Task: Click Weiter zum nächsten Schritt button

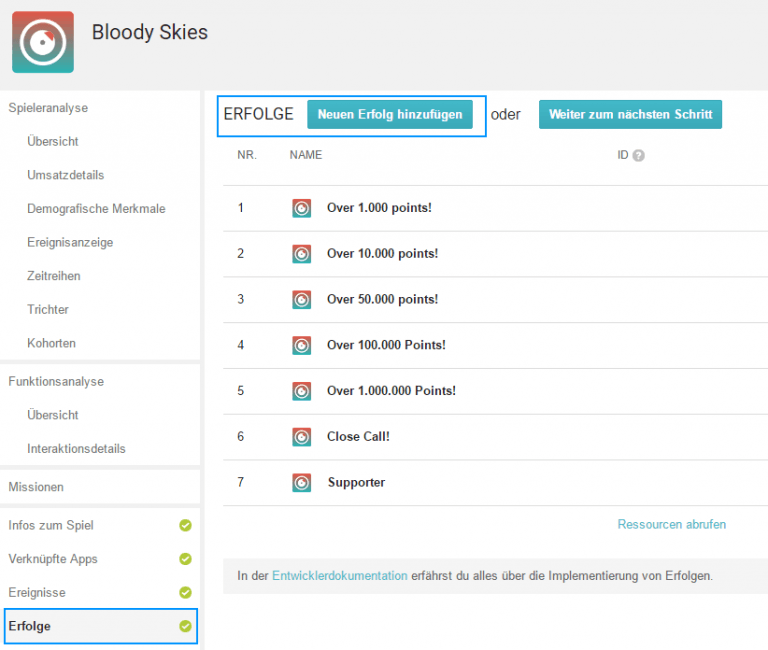Action: (x=630, y=115)
